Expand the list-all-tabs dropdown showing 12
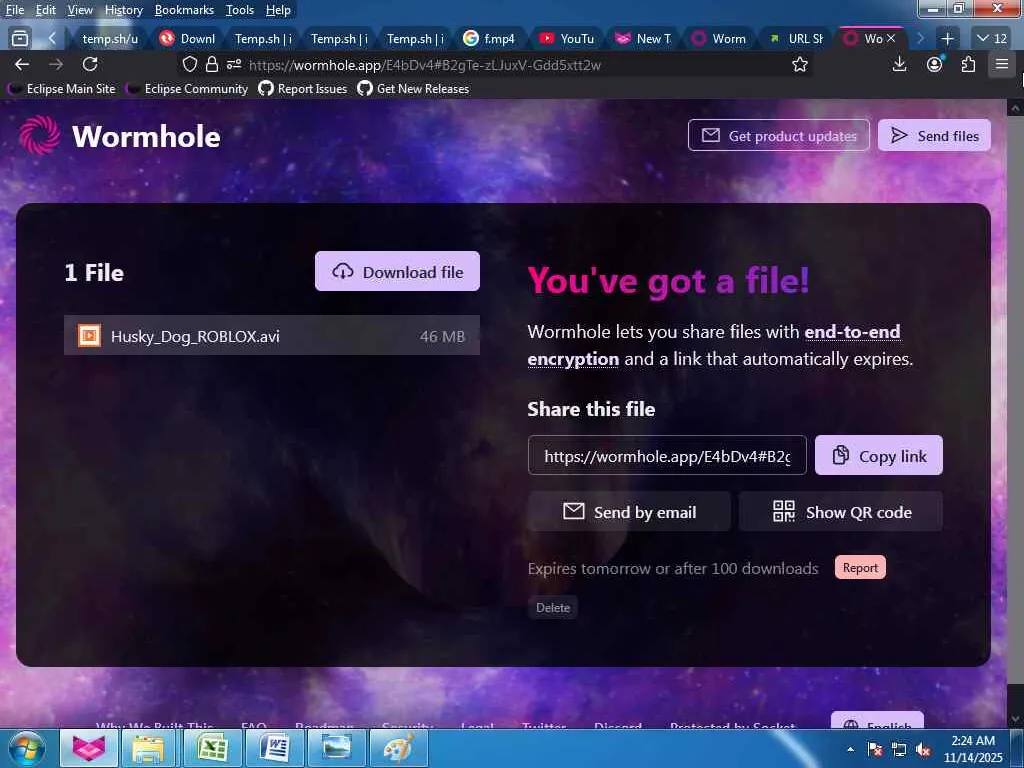1024x768 pixels. coord(991,39)
